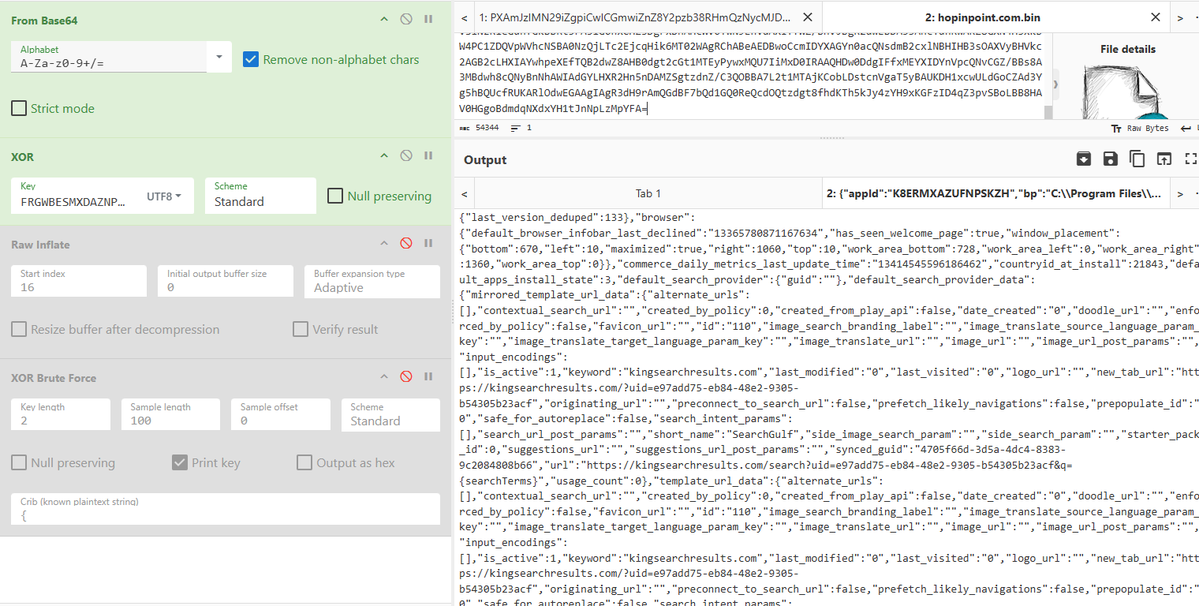Image resolution: width=1199 pixels, height=606 pixels.
Task: Edit the Key length field
Action: (x=60, y=414)
